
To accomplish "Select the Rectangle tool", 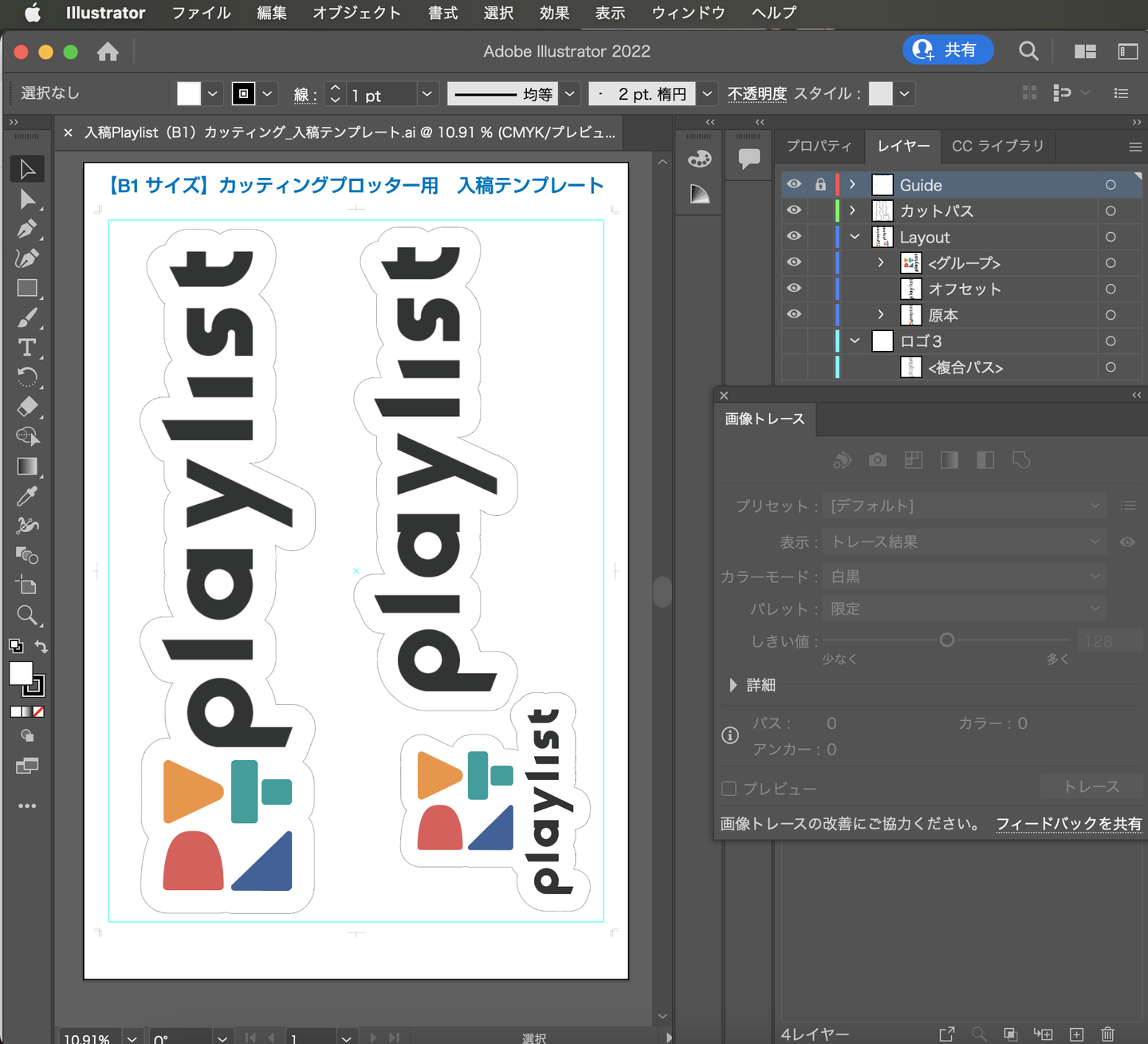I will point(27,288).
